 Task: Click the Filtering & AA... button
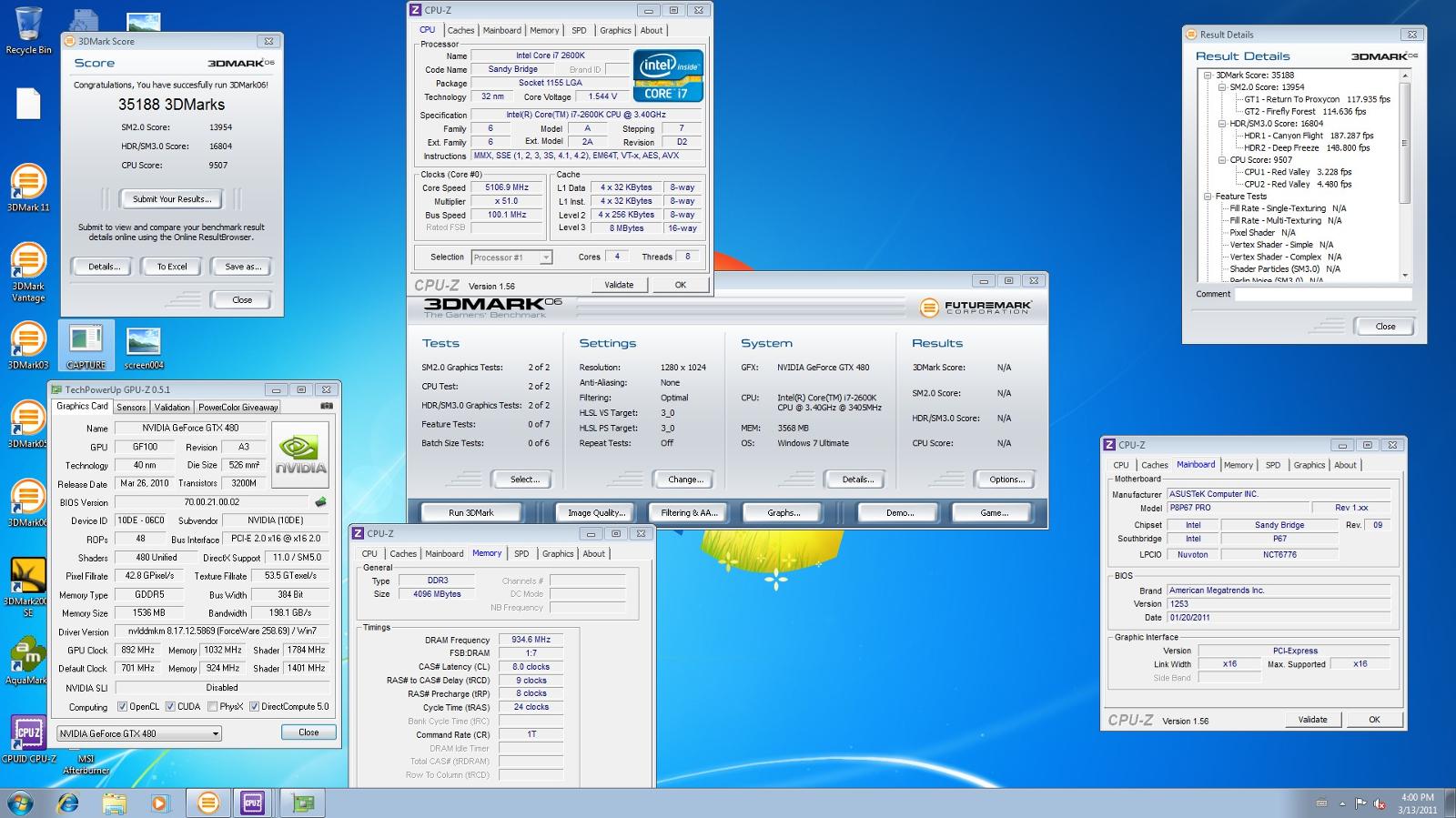(x=689, y=513)
